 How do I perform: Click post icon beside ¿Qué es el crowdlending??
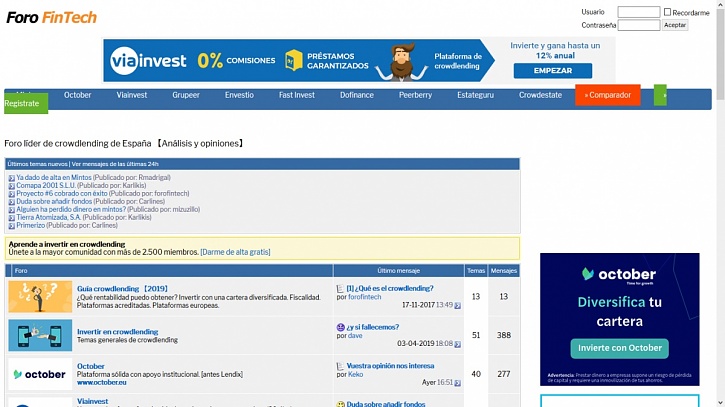pos(340,289)
